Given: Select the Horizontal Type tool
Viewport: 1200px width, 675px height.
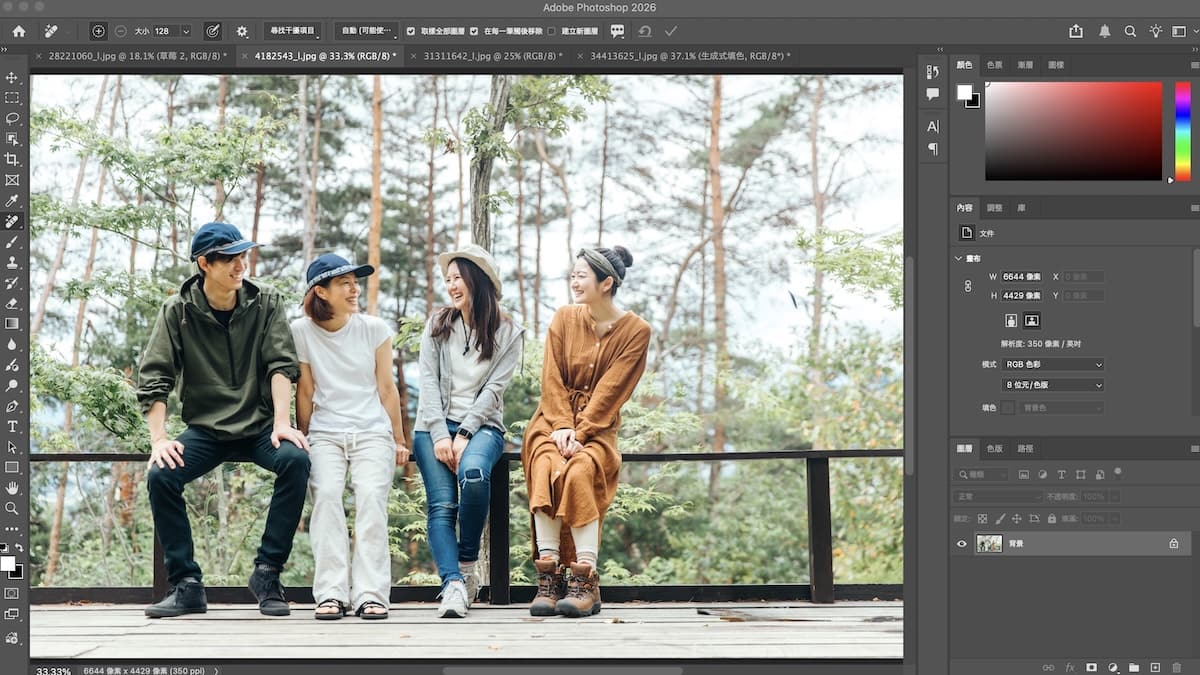Looking at the screenshot, I should point(12,426).
